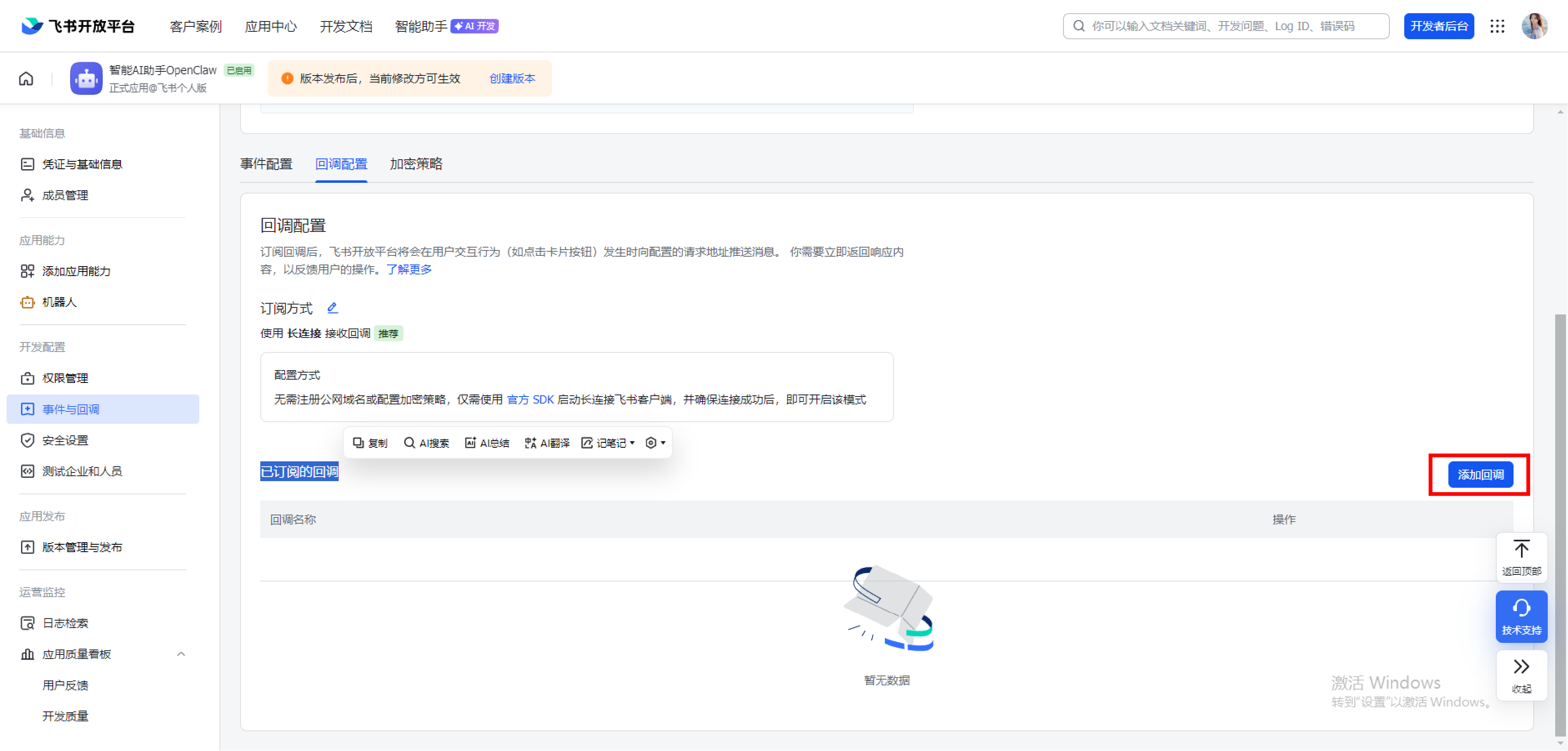Open 日志检索 in the sidebar
This screenshot has width=1568, height=751.
point(64,623)
